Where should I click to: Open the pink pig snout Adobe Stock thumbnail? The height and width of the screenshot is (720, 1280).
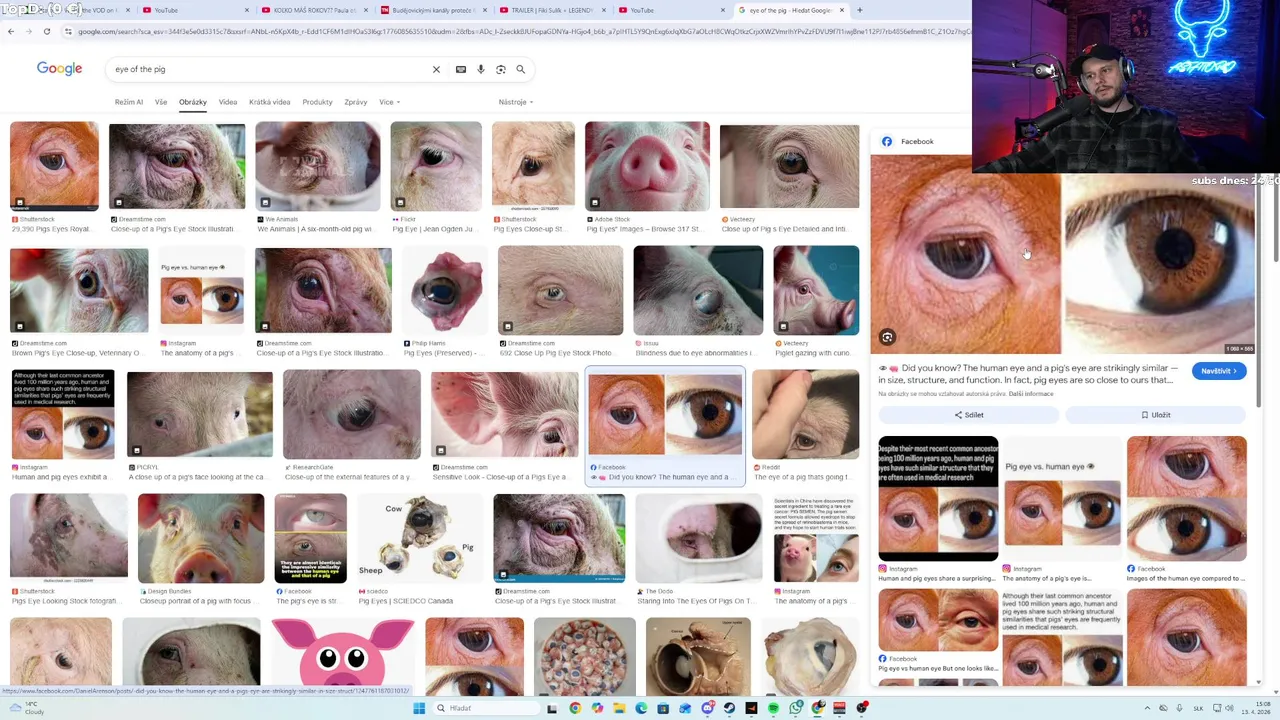647,166
